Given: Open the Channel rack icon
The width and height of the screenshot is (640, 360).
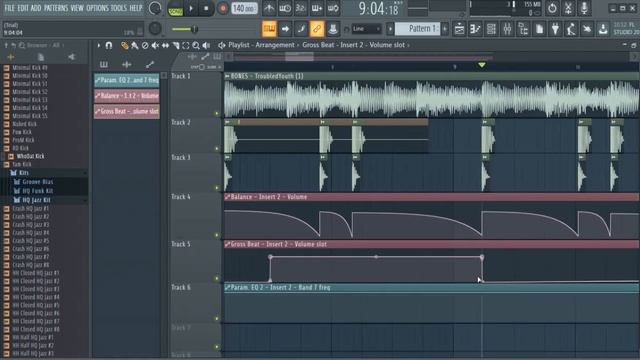Looking at the screenshot, I should tap(491, 29).
